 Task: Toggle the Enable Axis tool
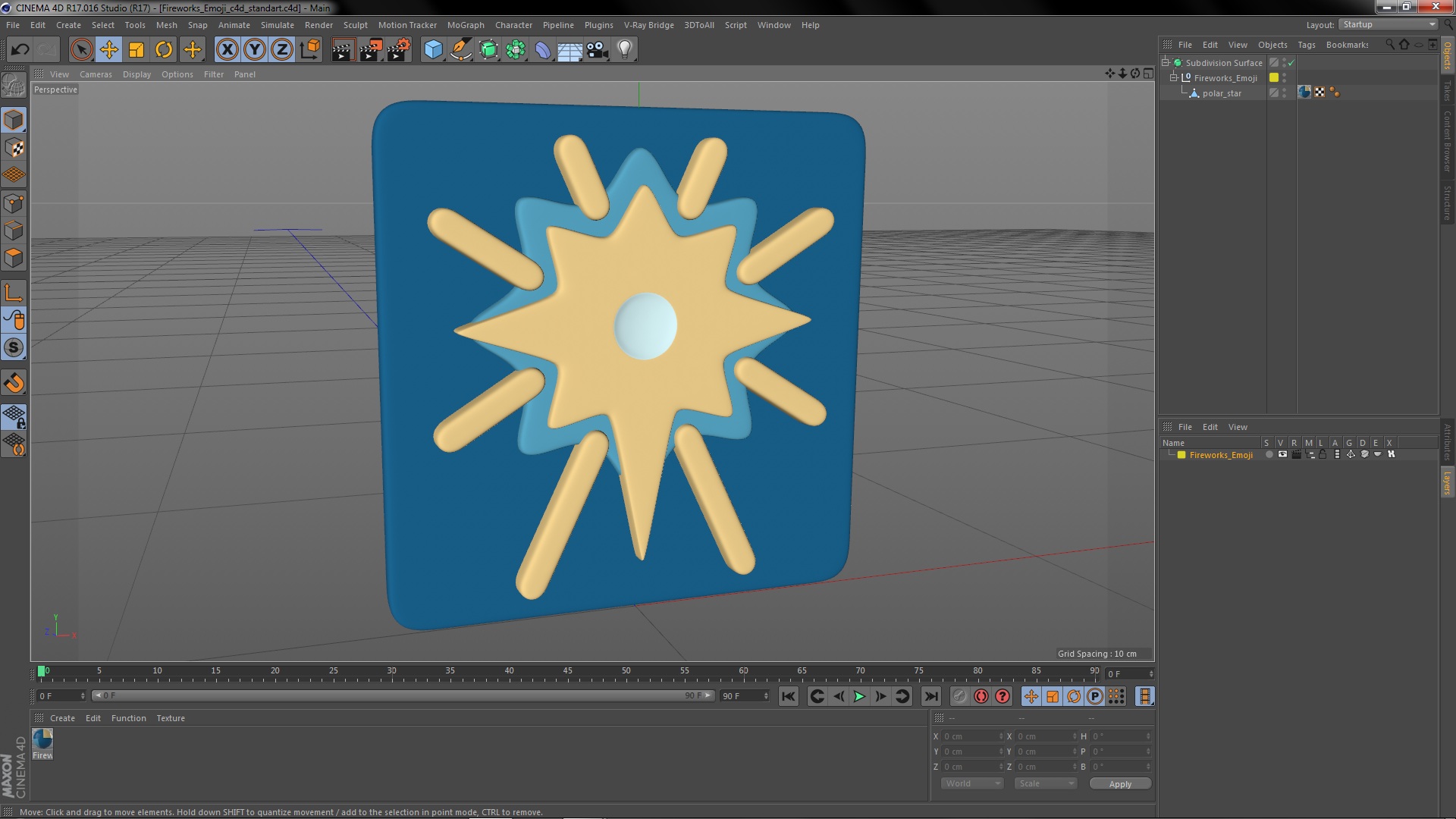tap(14, 293)
